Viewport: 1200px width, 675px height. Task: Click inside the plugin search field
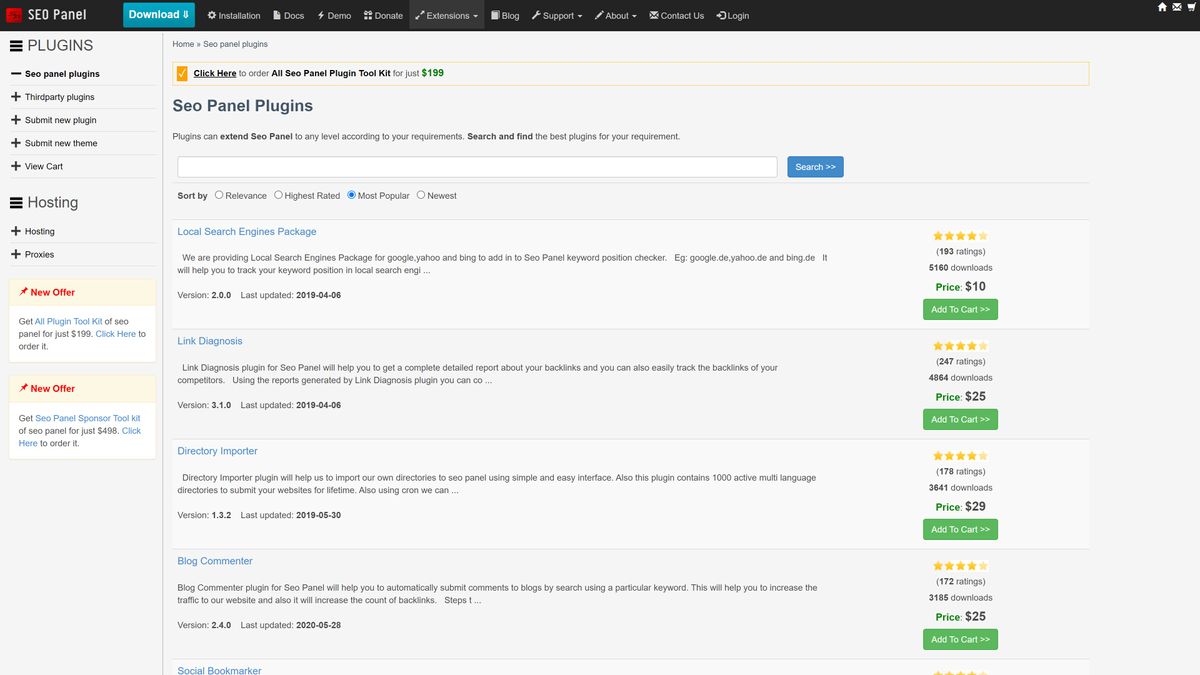pos(477,166)
